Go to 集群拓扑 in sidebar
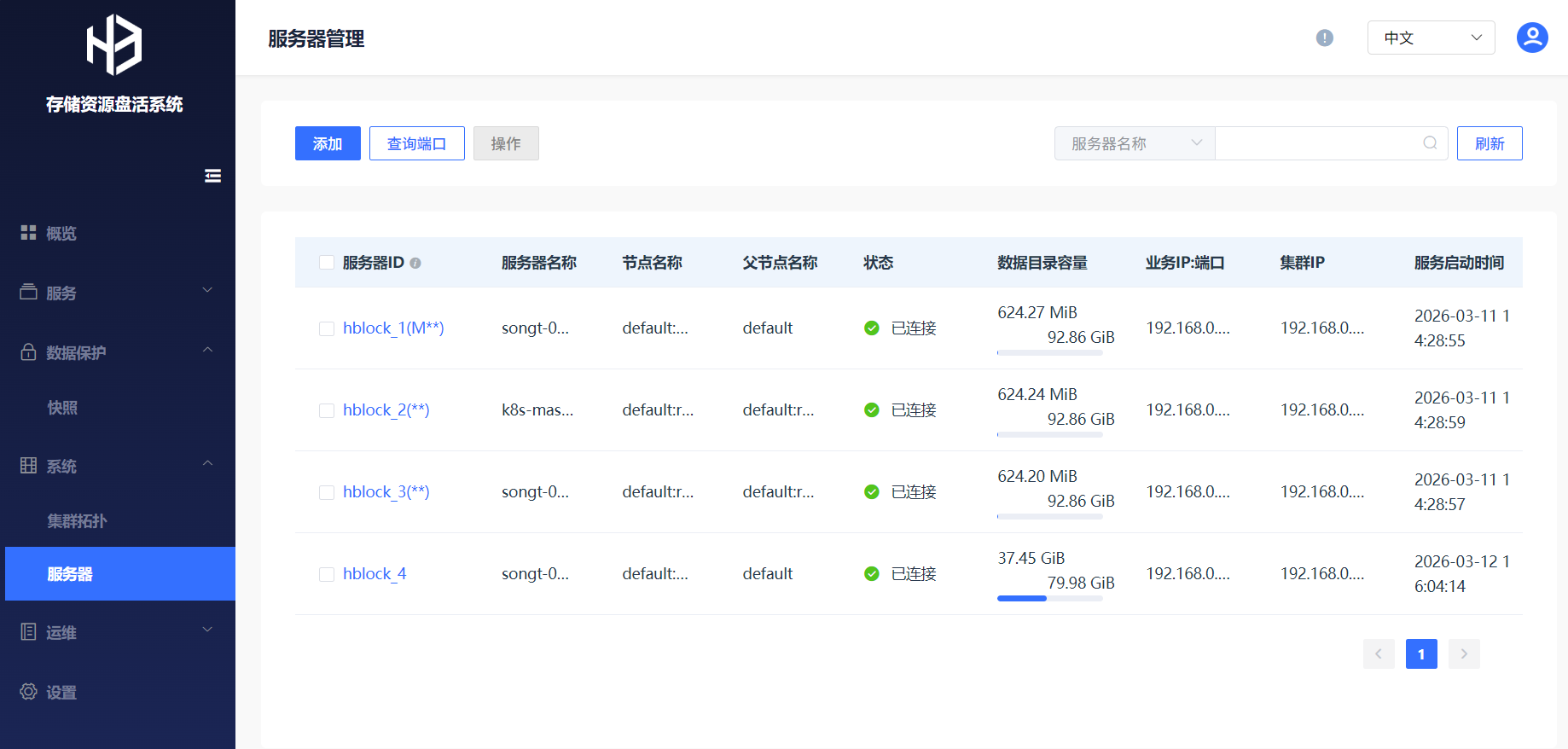 click(x=77, y=521)
